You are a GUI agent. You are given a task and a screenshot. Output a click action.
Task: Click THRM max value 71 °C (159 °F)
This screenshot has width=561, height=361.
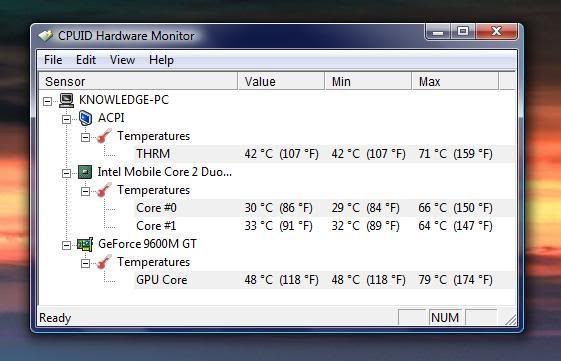tap(455, 154)
